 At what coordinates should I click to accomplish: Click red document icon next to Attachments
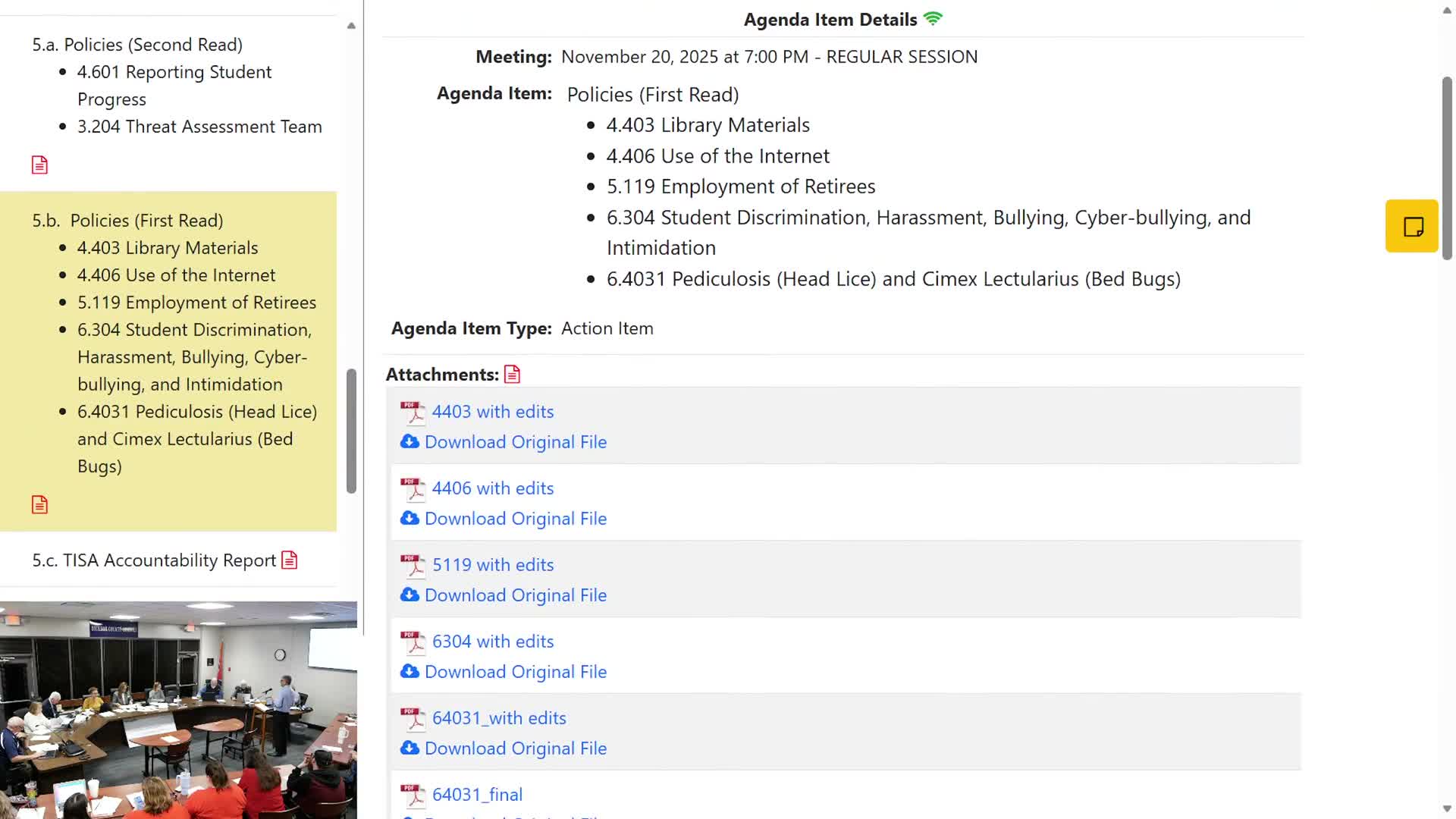[513, 375]
